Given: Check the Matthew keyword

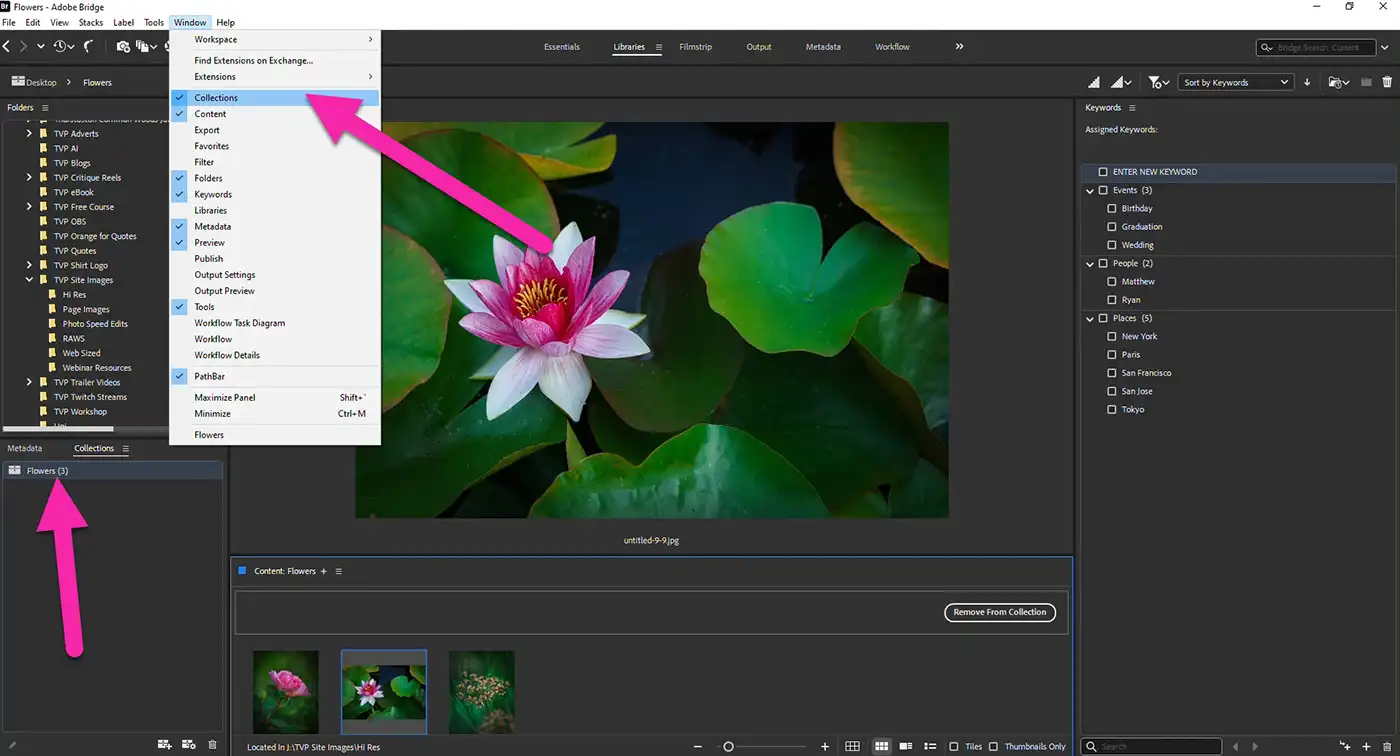Looking at the screenshot, I should coord(1112,282).
